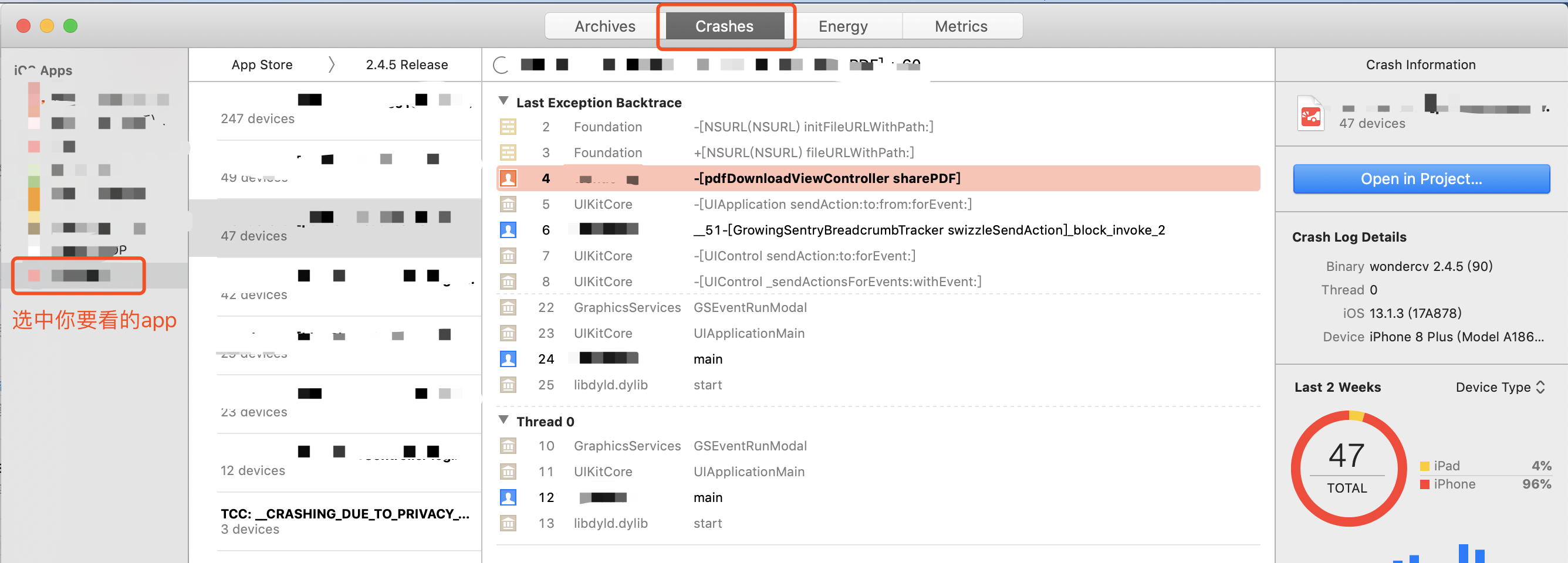Open the 2.4.5 Release version selector
This screenshot has height=563, width=1568.
407,65
